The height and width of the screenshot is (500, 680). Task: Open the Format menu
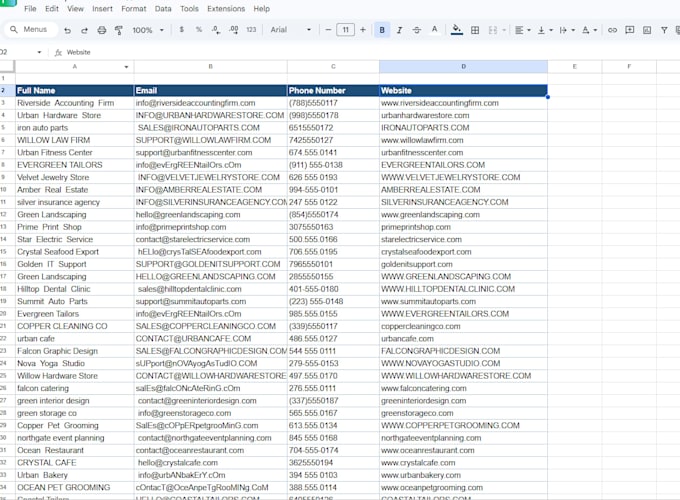tap(134, 9)
